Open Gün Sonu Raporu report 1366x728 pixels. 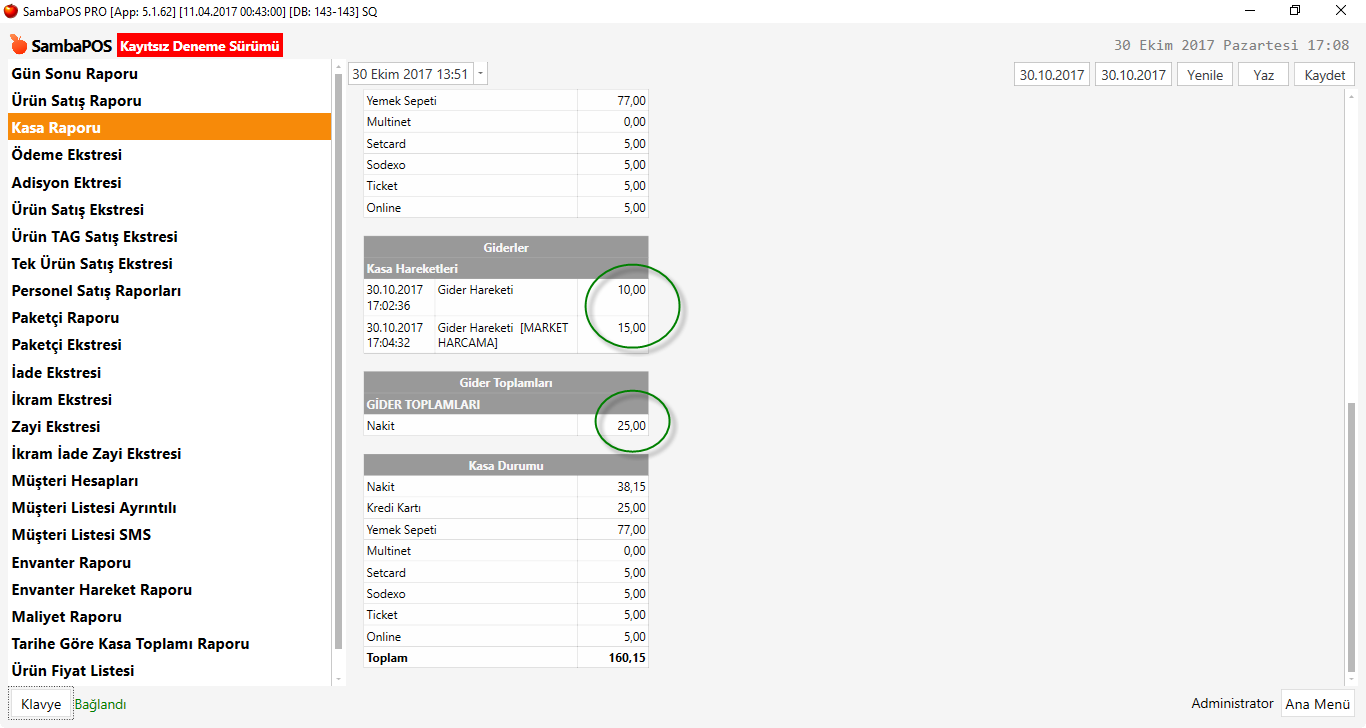pos(75,74)
